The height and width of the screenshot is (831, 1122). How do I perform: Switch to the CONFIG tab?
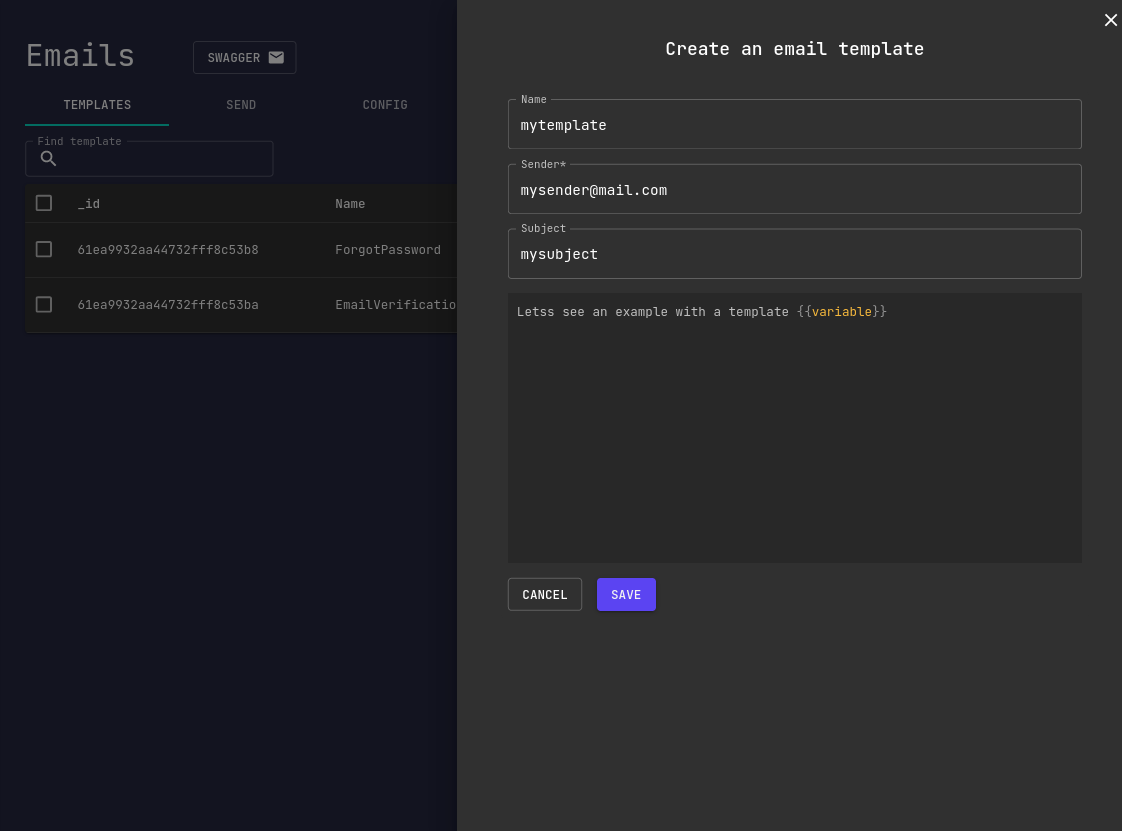pos(385,105)
